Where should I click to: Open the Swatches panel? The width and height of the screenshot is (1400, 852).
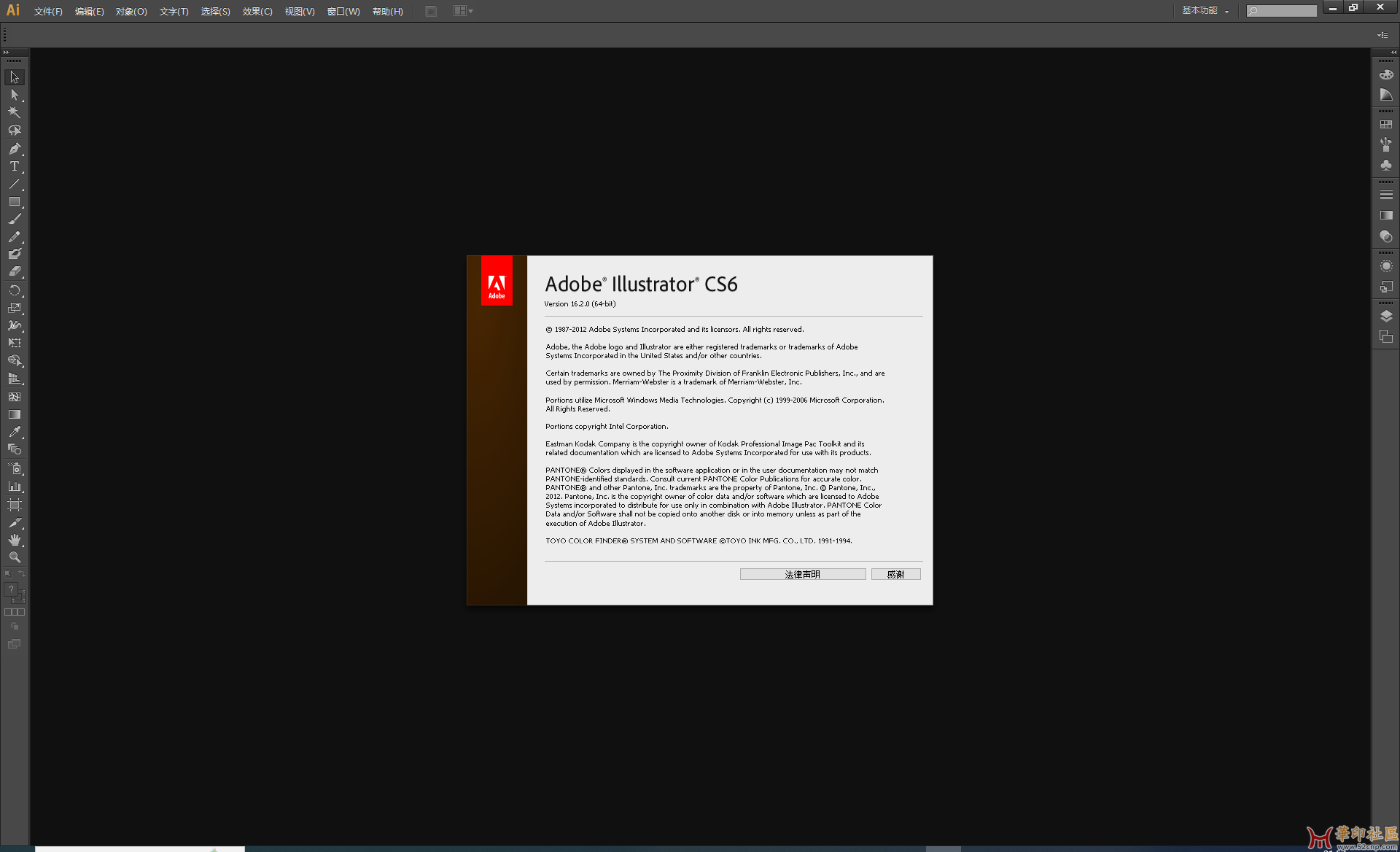[x=1386, y=125]
